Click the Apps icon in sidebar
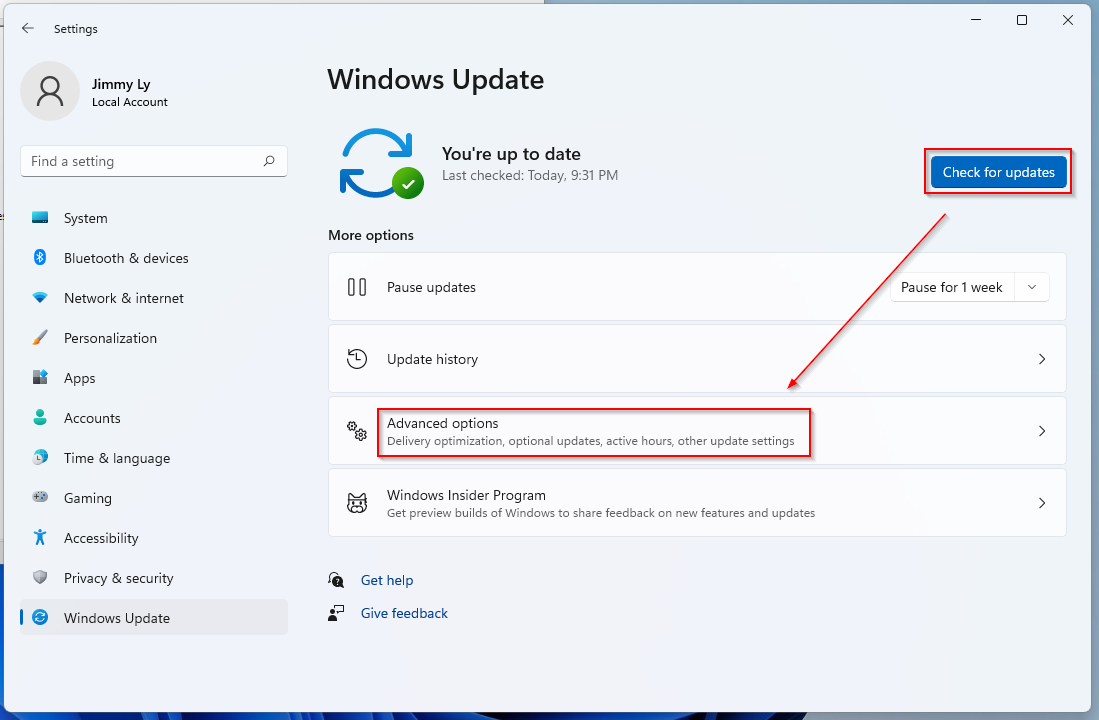This screenshot has width=1099, height=720. click(40, 377)
